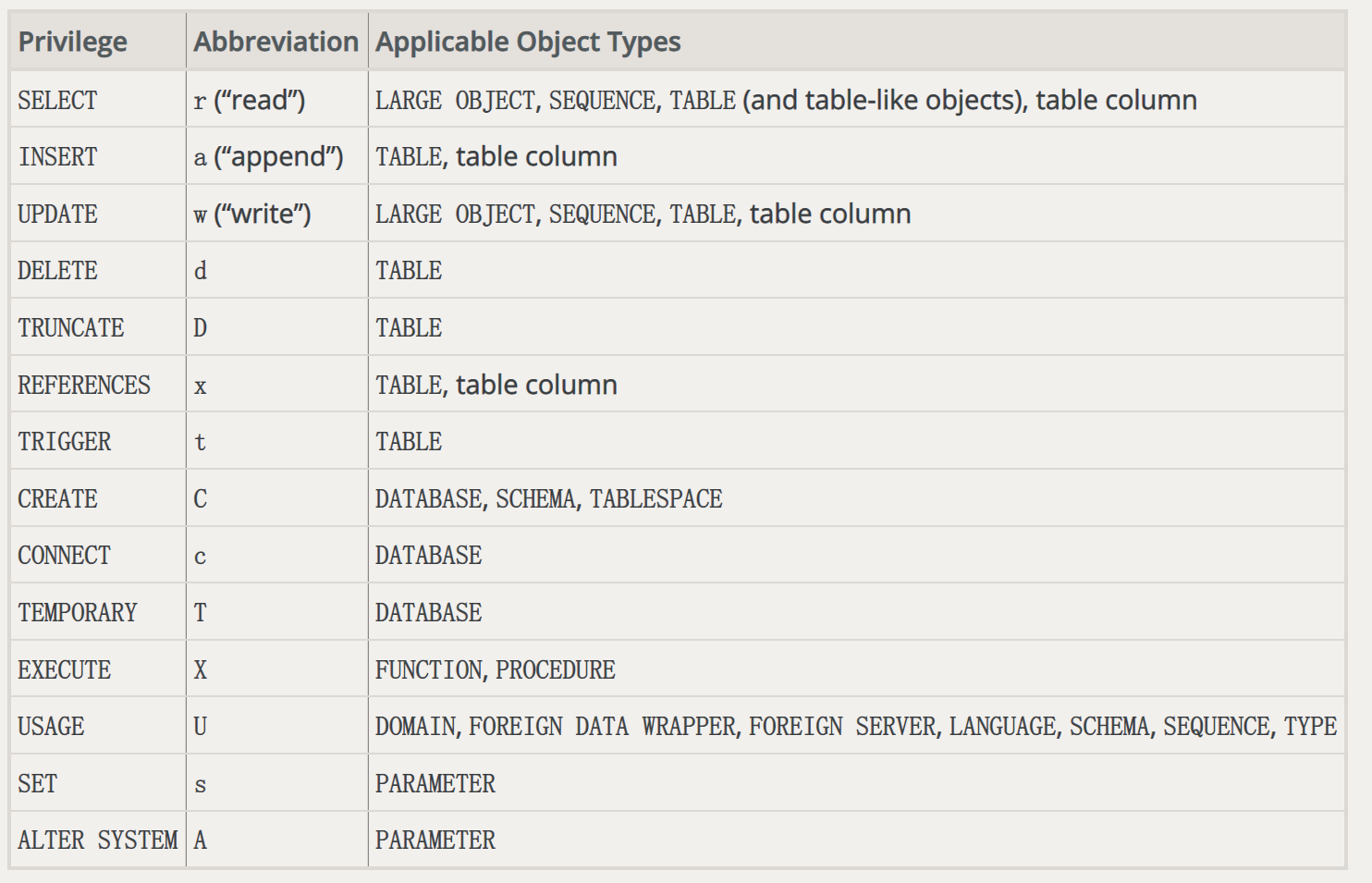Click the Abbreviation column header
The width and height of the screenshot is (1372, 883).
tap(276, 42)
